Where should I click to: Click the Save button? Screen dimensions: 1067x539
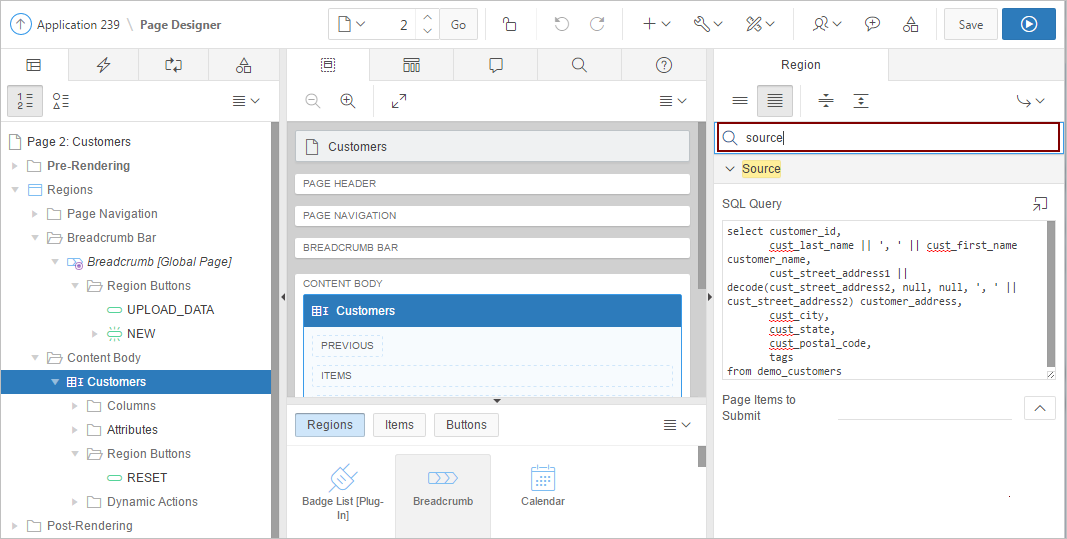[970, 25]
